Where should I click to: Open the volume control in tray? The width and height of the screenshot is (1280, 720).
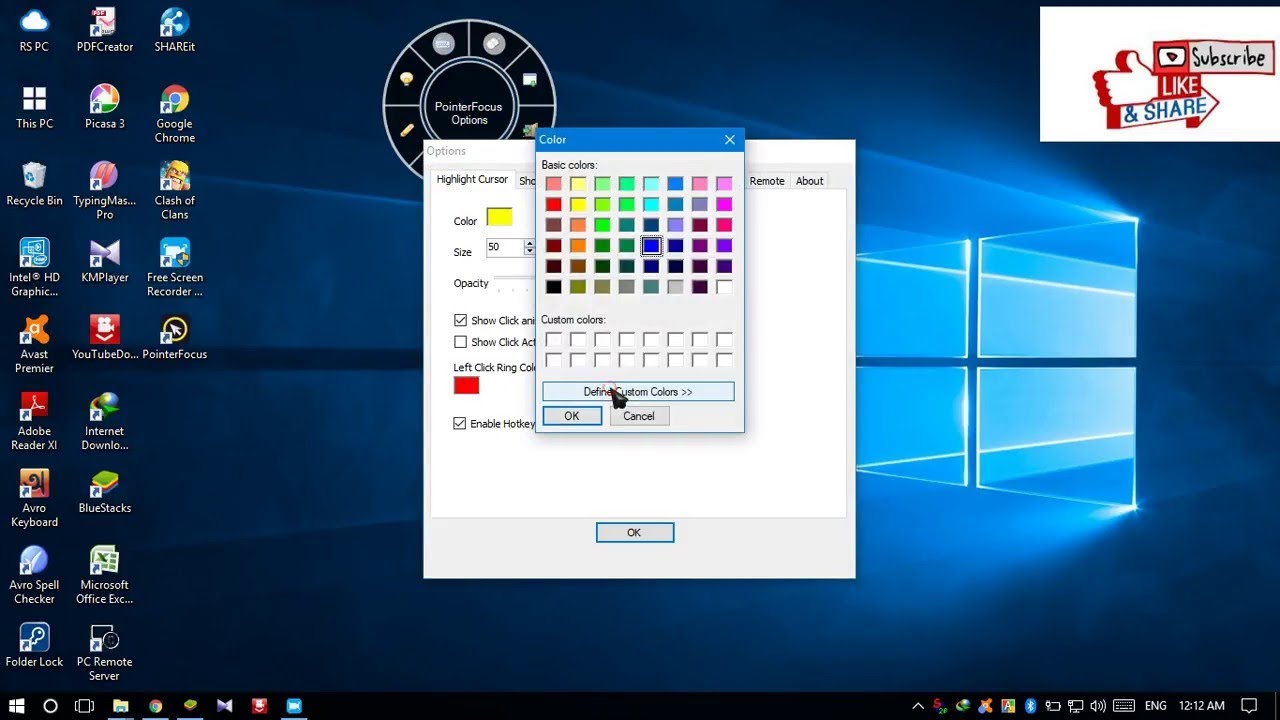(1098, 706)
